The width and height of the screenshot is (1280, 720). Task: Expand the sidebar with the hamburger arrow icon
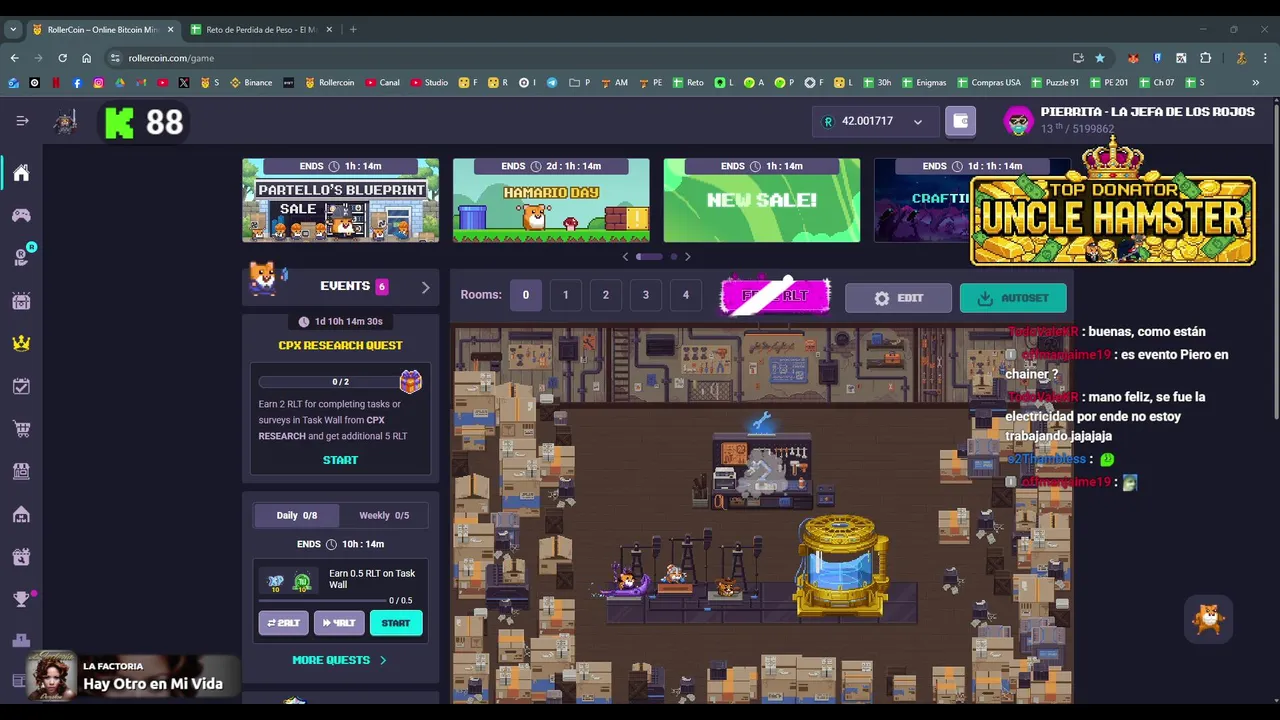point(22,121)
